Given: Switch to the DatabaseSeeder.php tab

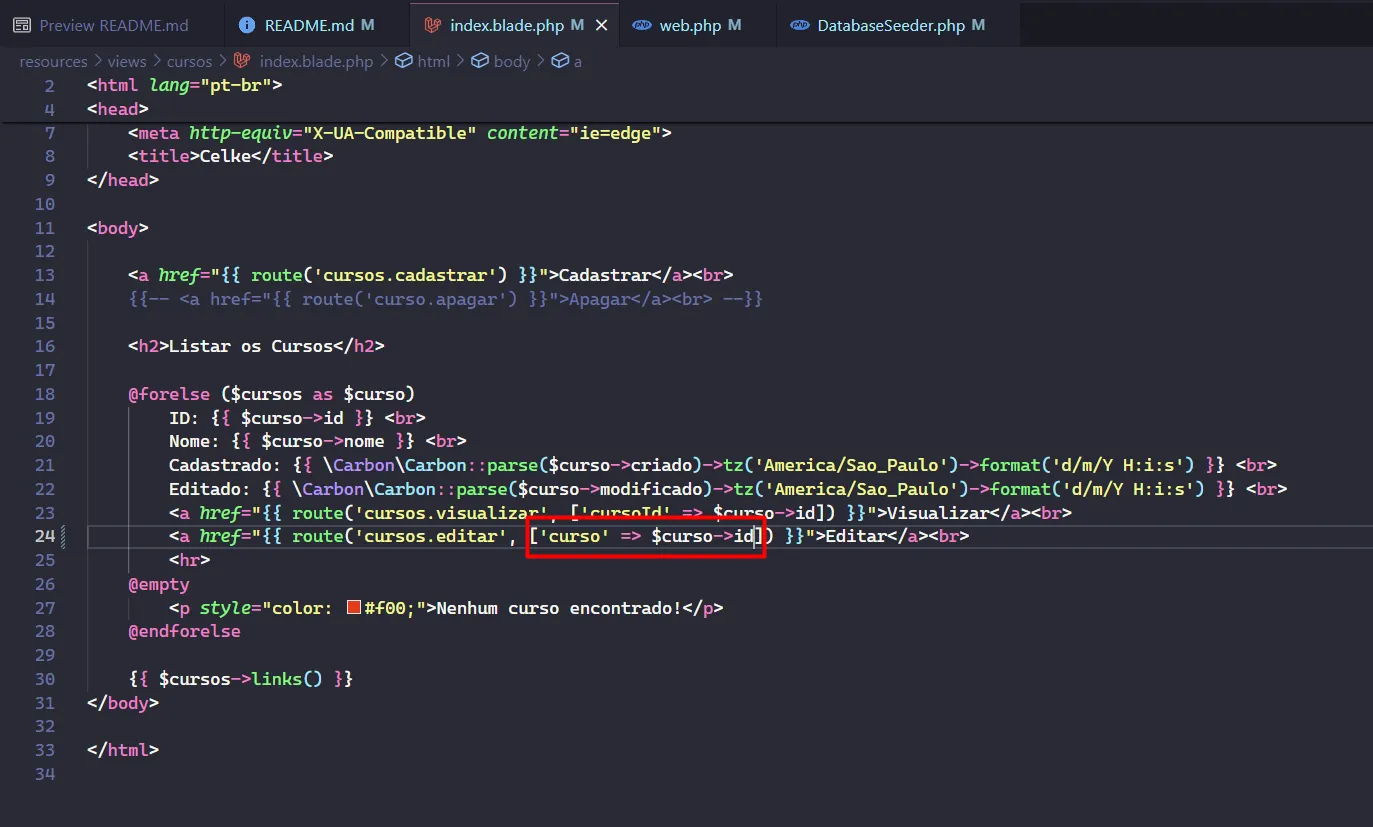Looking at the screenshot, I should 891,25.
